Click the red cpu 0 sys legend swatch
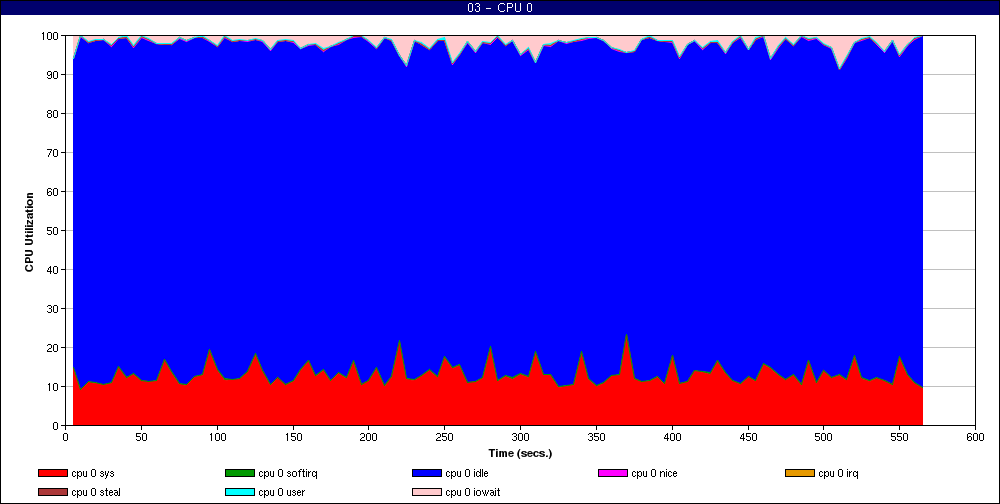 pyautogui.click(x=52, y=473)
